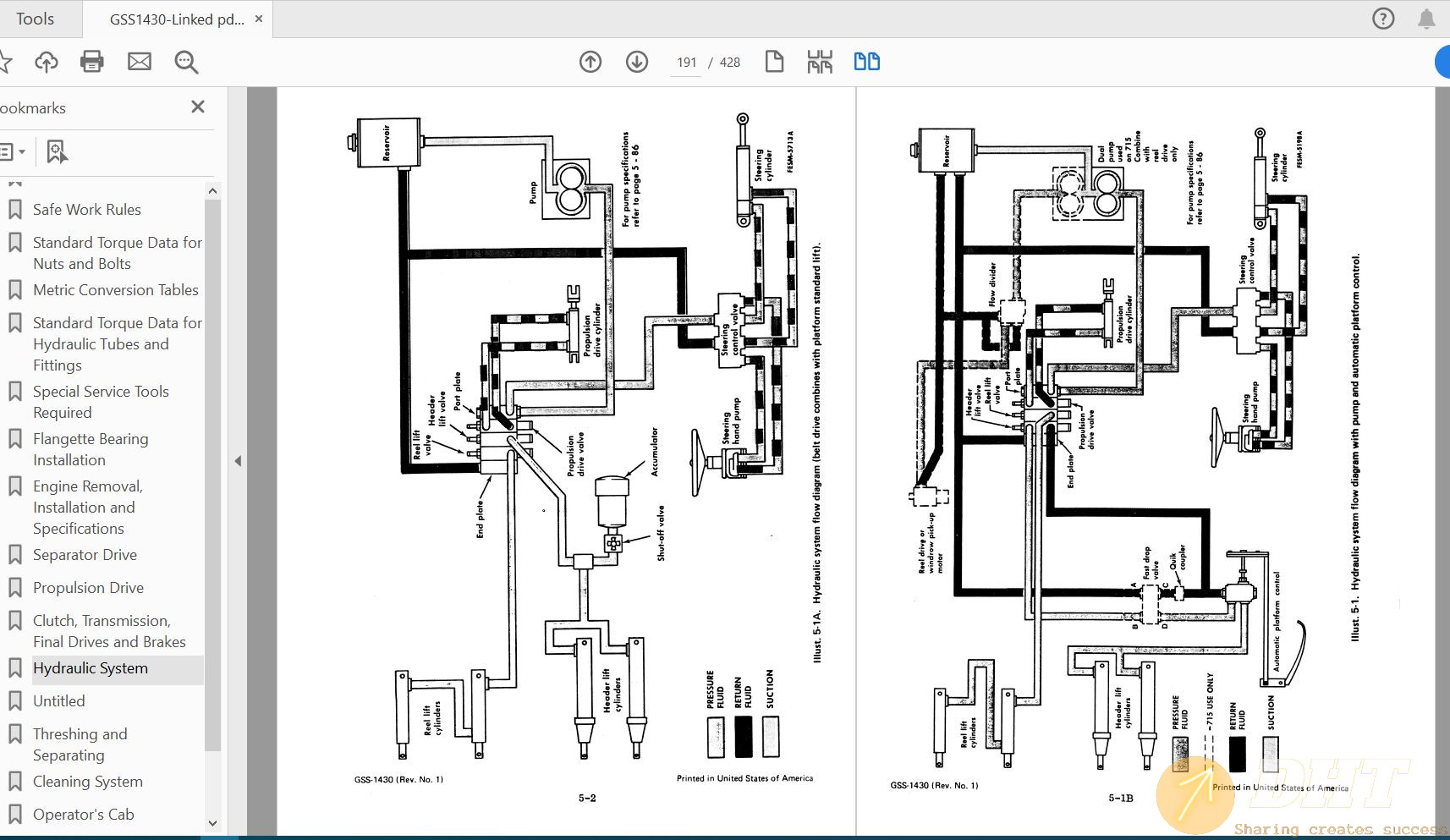The height and width of the screenshot is (840, 1450).
Task: Toggle the fit-page scrolling mode icon
Action: [x=819, y=62]
